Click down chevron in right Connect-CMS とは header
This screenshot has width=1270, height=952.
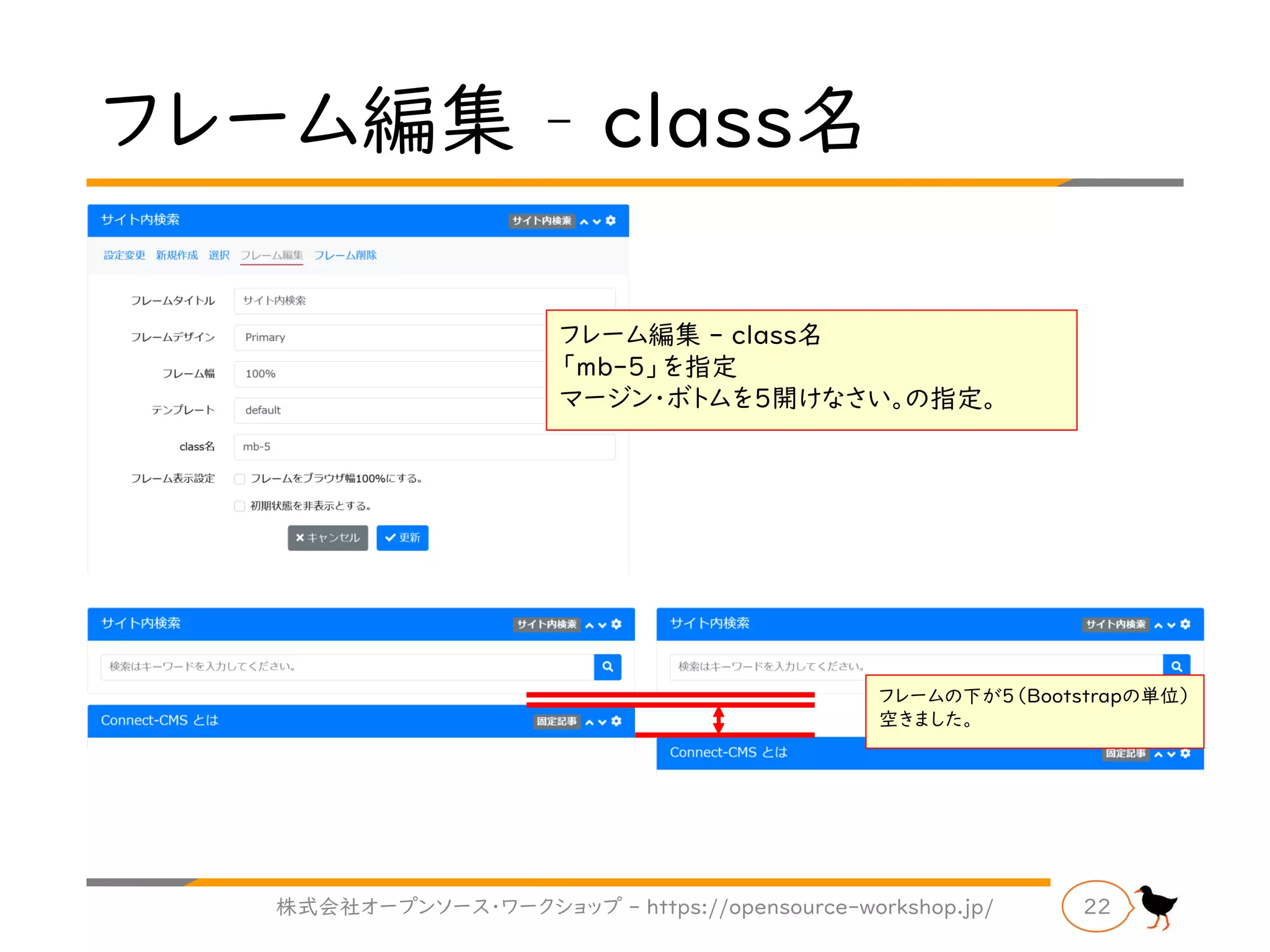pyautogui.click(x=1171, y=754)
